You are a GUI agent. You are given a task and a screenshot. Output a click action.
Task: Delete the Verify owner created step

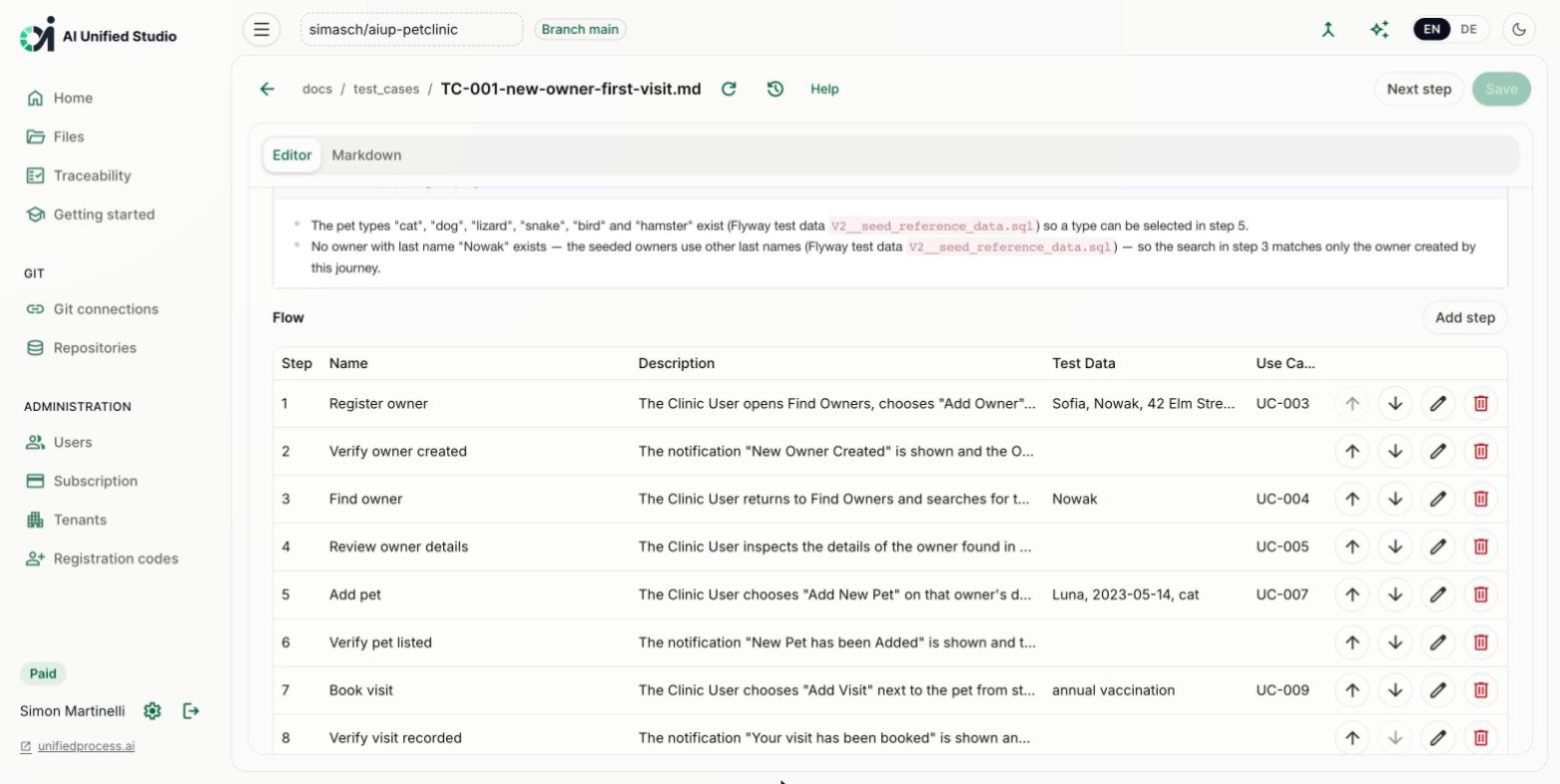(x=1481, y=452)
